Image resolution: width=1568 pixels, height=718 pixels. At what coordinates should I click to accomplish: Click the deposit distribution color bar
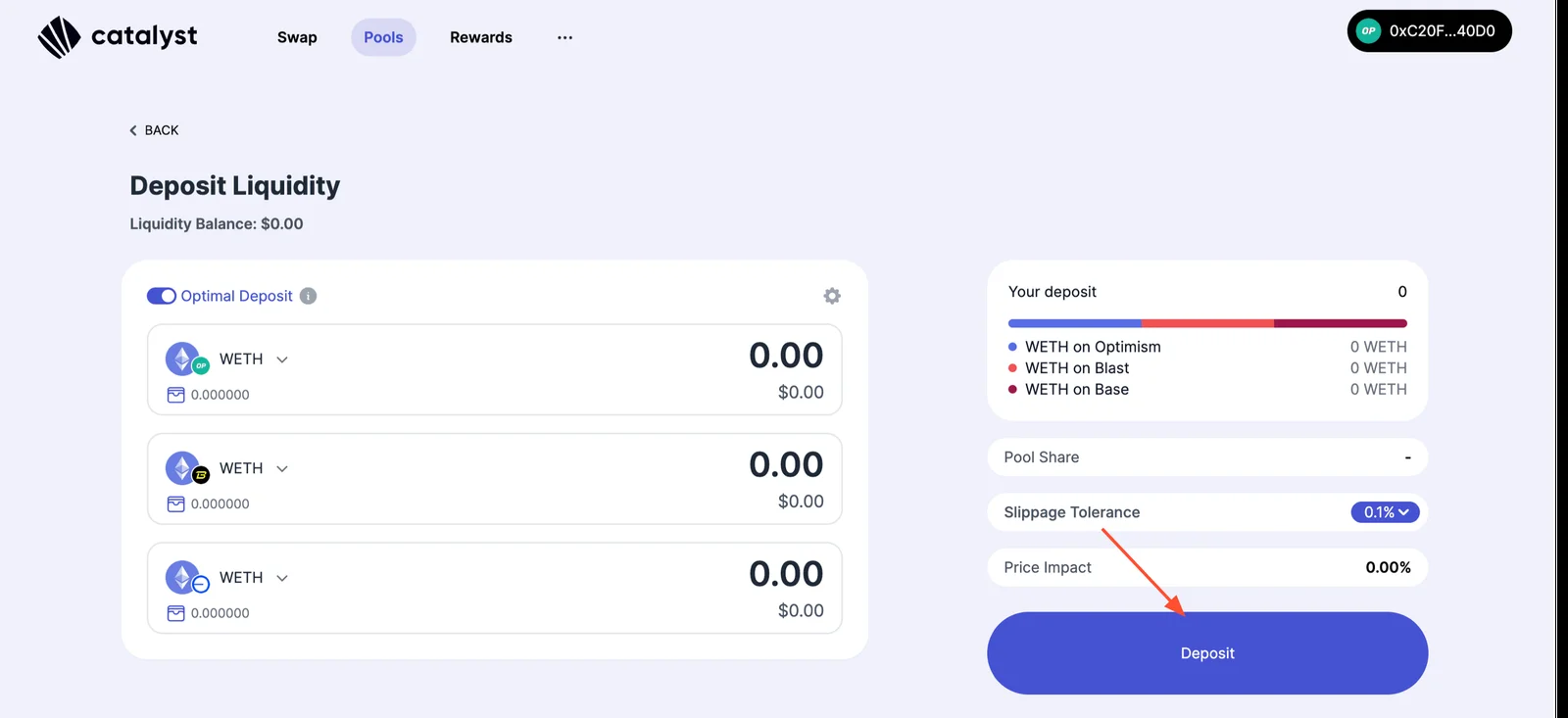(1207, 323)
